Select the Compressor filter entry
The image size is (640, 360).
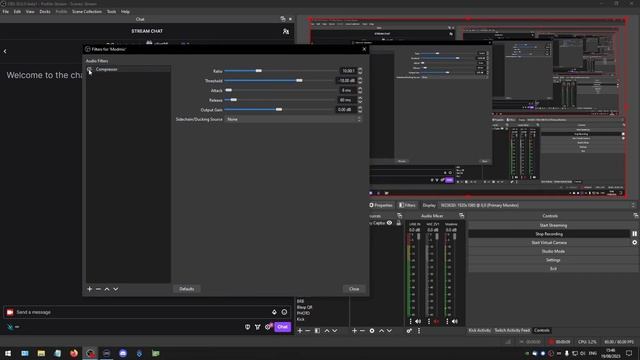[x=128, y=69]
